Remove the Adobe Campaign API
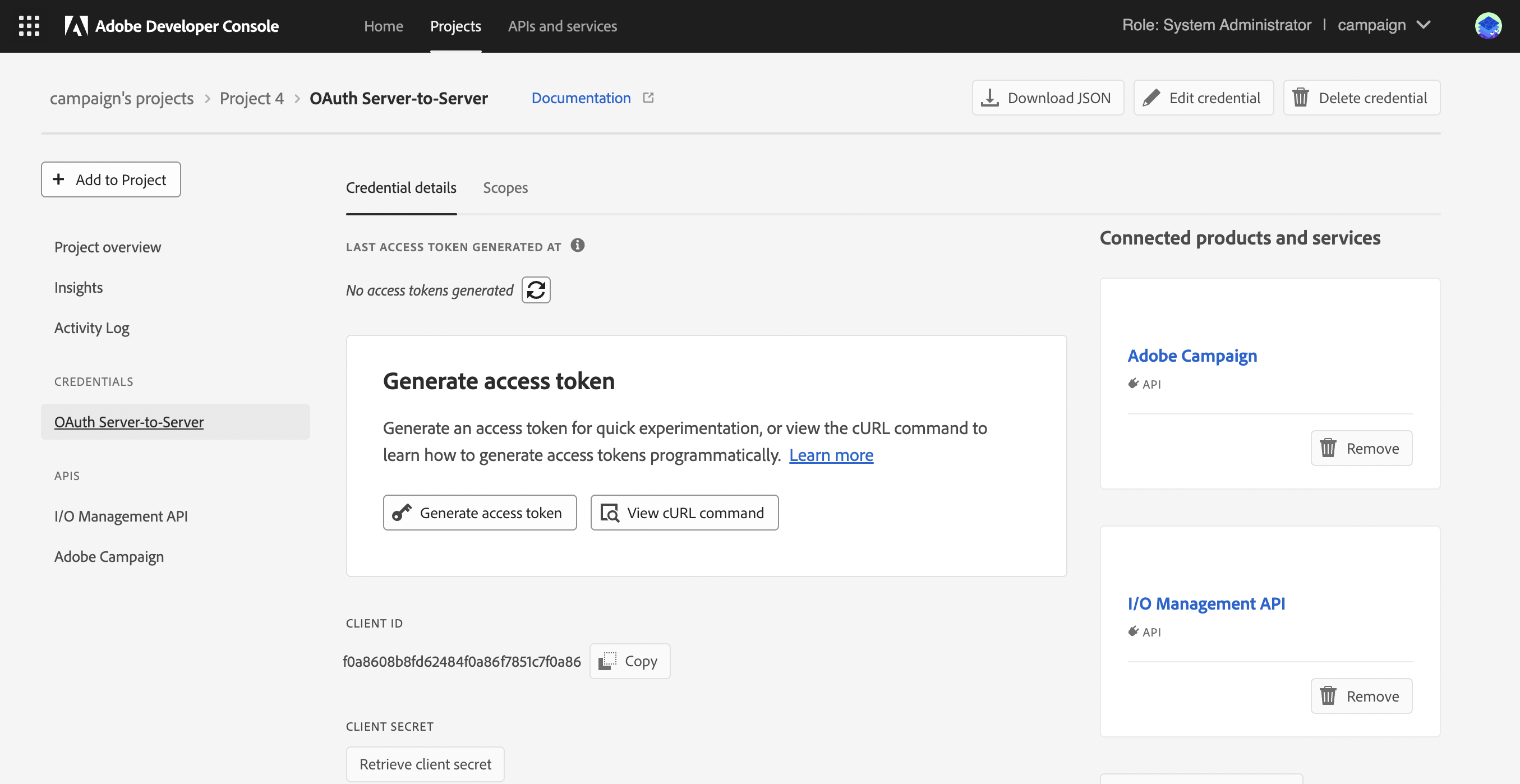The image size is (1520, 784). [x=1361, y=448]
